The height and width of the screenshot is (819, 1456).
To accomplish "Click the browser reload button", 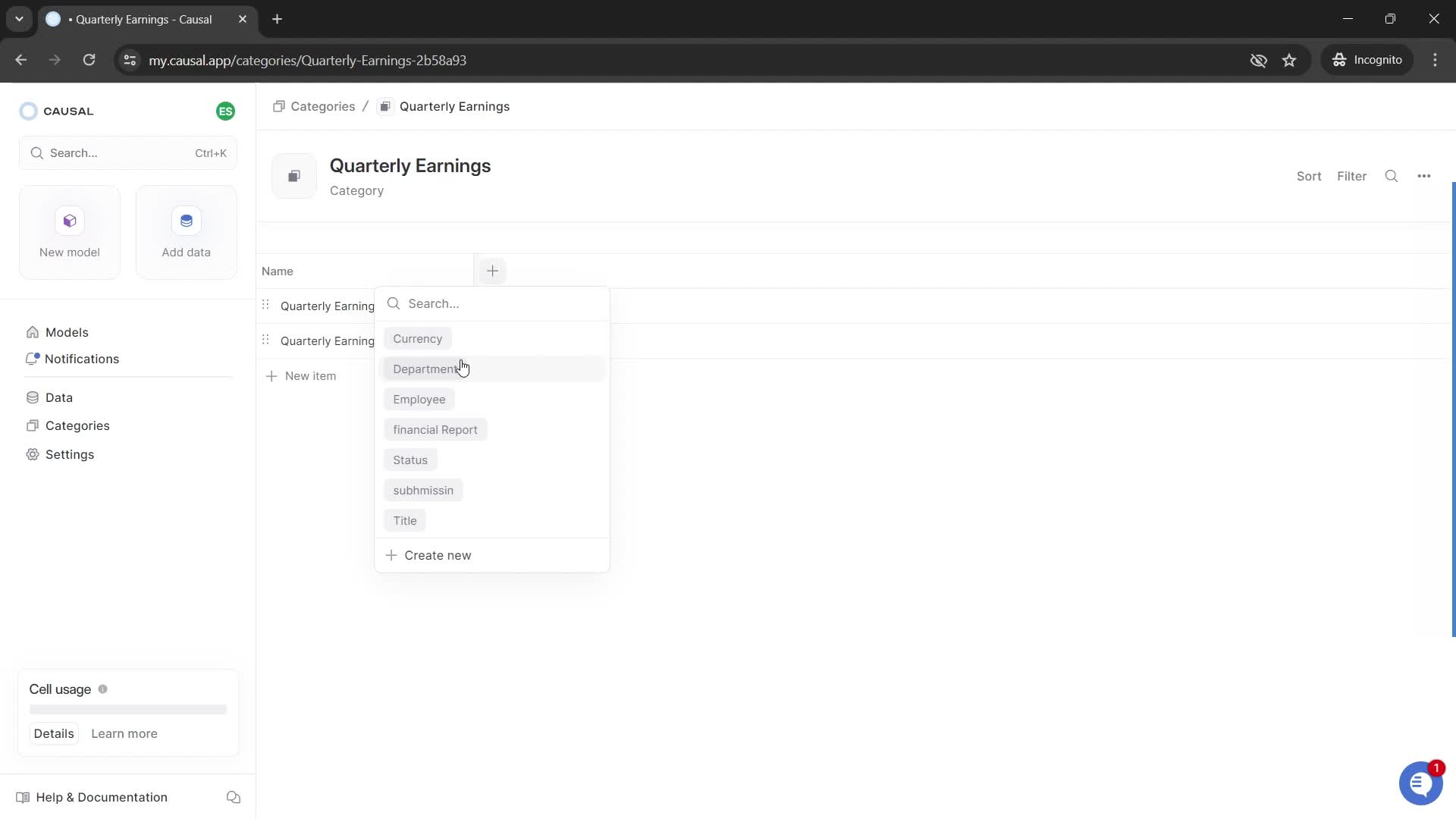I will click(x=89, y=60).
